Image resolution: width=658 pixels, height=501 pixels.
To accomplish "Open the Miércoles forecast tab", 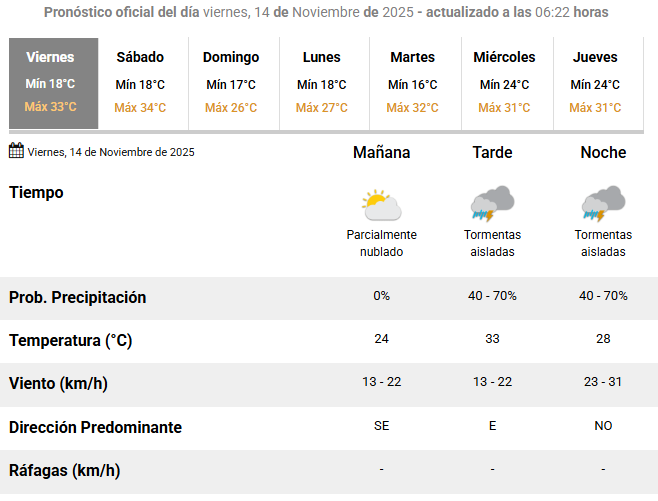I will (504, 82).
